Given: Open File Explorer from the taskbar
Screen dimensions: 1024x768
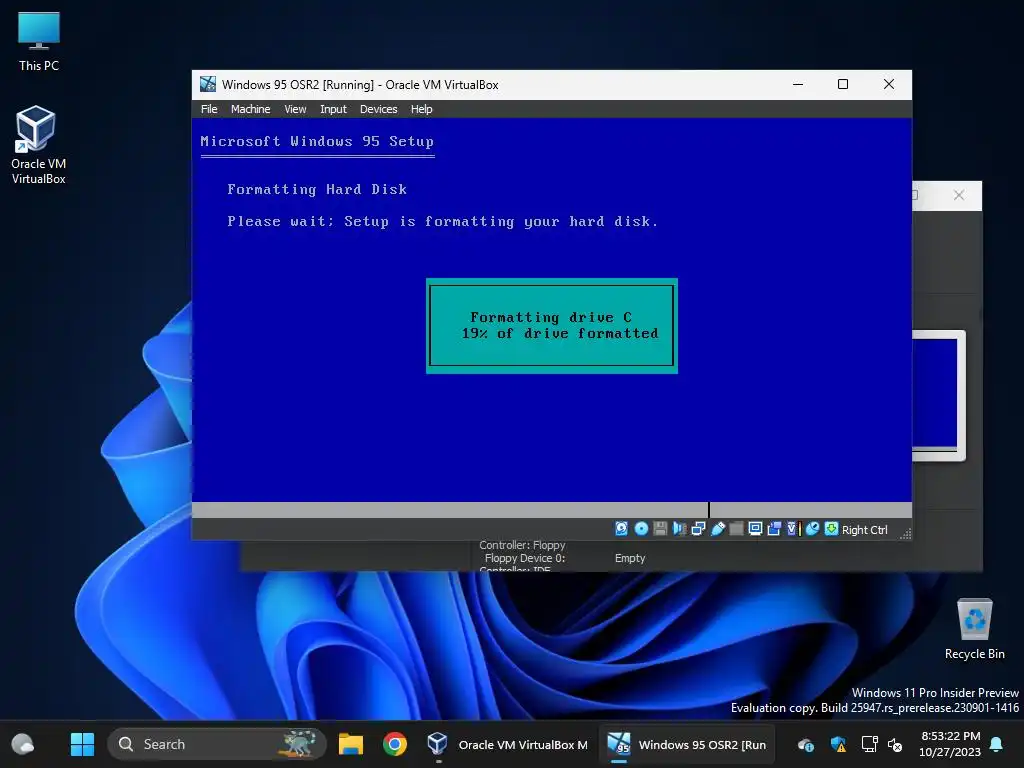Looking at the screenshot, I should click(351, 744).
